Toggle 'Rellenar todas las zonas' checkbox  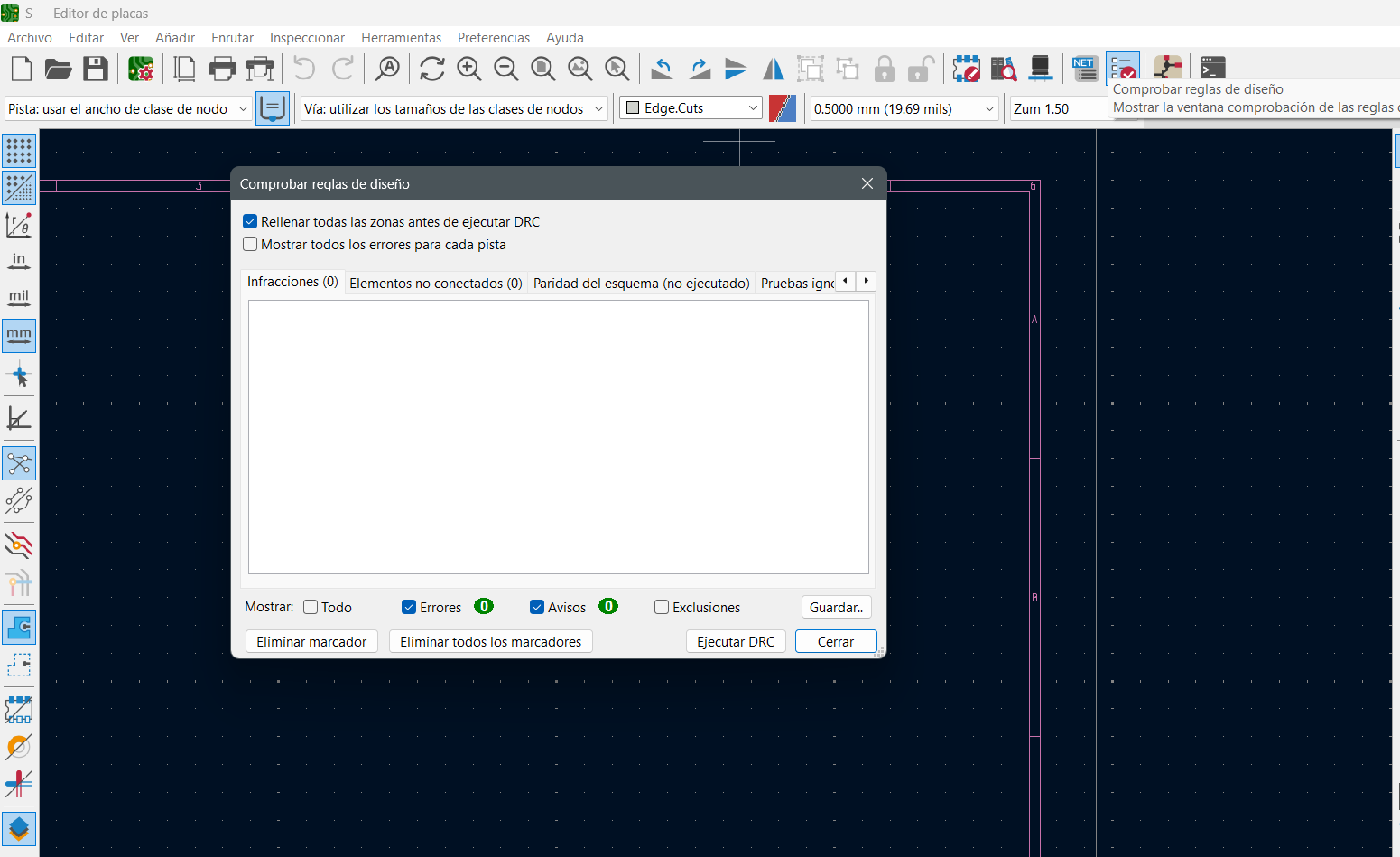(251, 221)
